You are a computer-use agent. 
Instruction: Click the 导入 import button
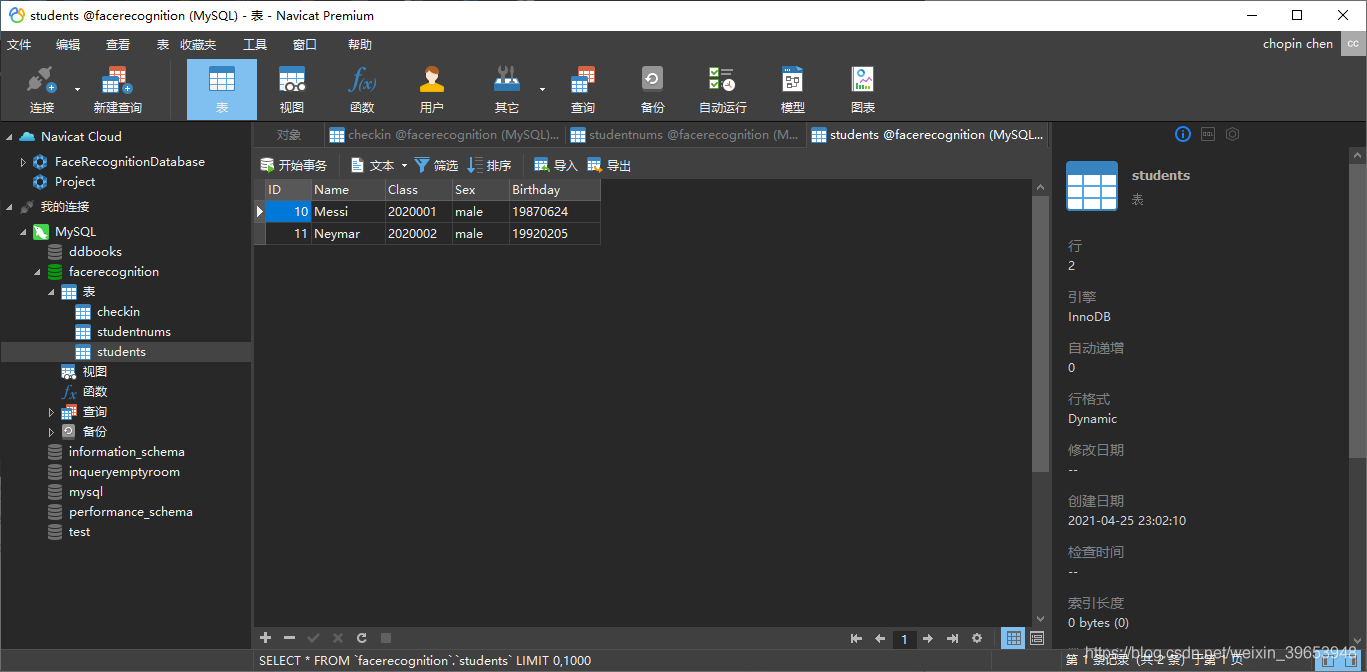(556, 166)
